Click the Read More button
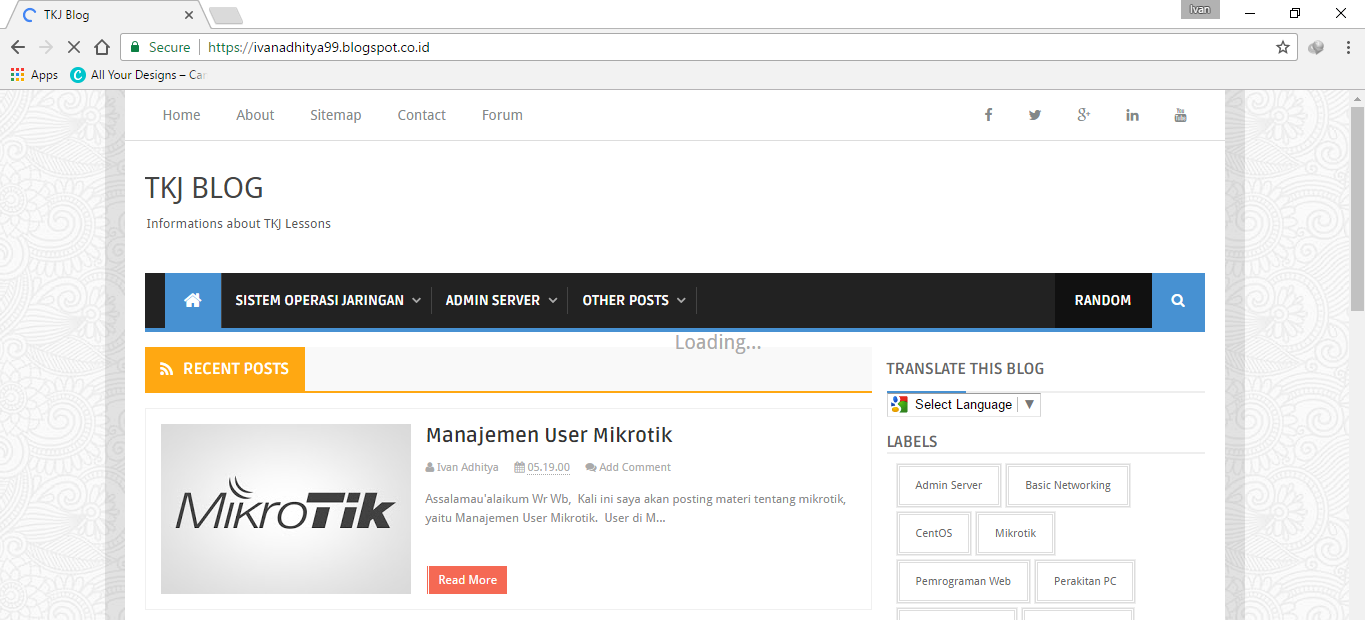 467,580
